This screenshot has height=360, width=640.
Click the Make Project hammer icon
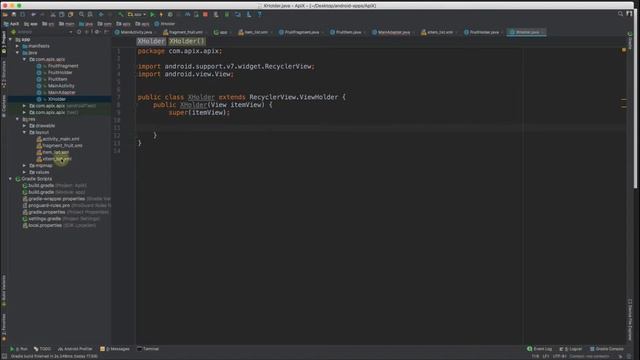pos(121,14)
